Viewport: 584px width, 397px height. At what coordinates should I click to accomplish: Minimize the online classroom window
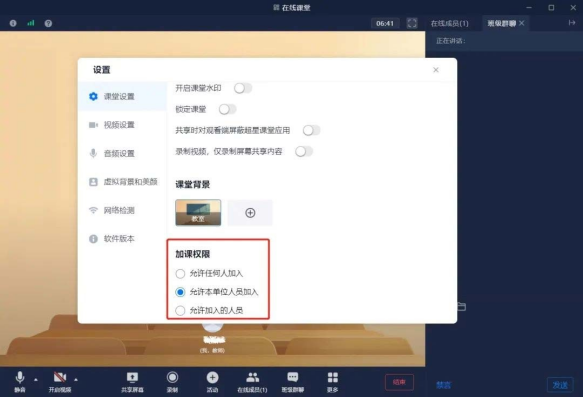(x=529, y=7)
